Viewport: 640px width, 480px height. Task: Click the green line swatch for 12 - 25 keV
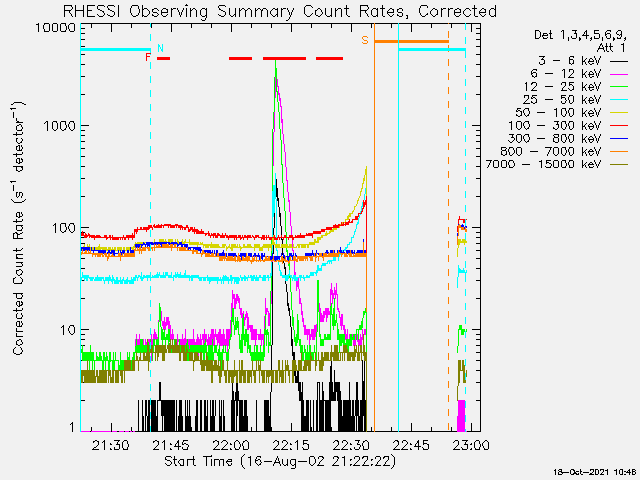pos(619,87)
